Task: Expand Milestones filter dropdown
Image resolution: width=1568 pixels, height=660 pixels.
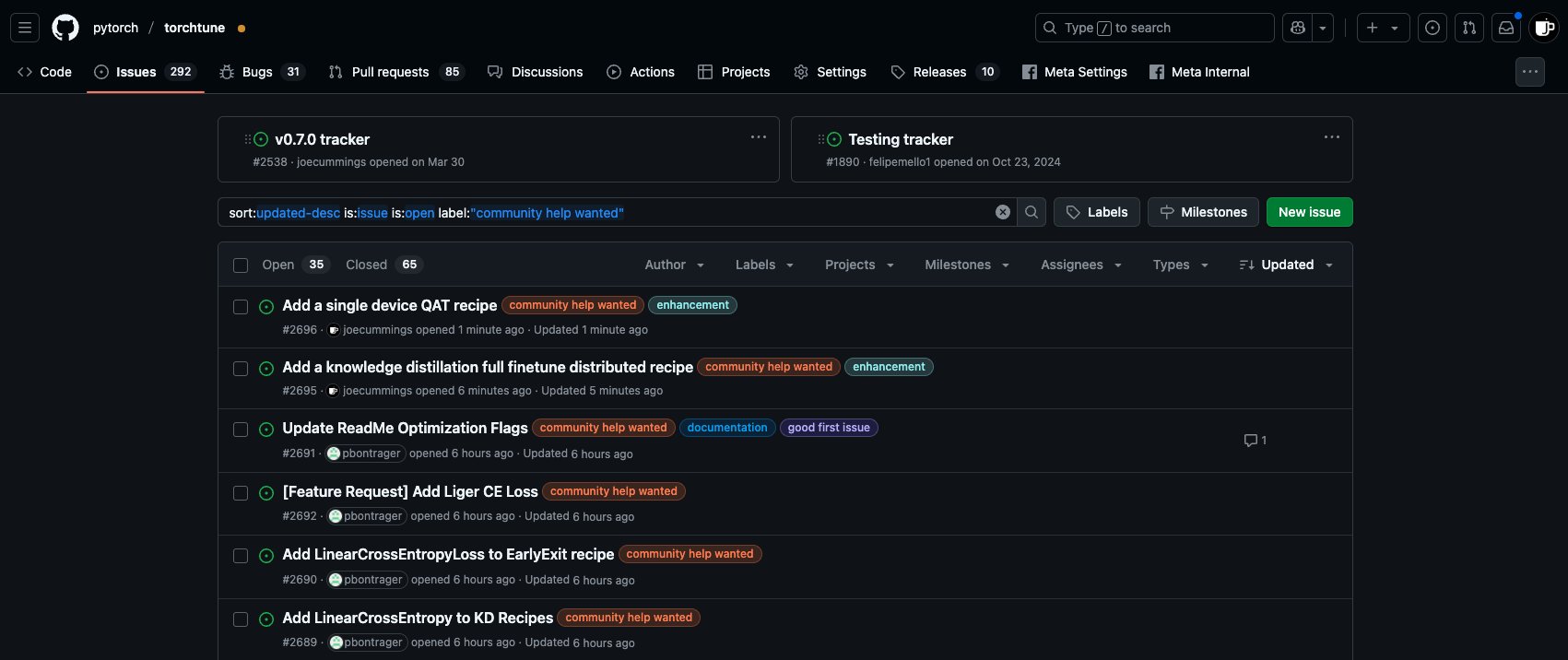Action: (x=967, y=265)
